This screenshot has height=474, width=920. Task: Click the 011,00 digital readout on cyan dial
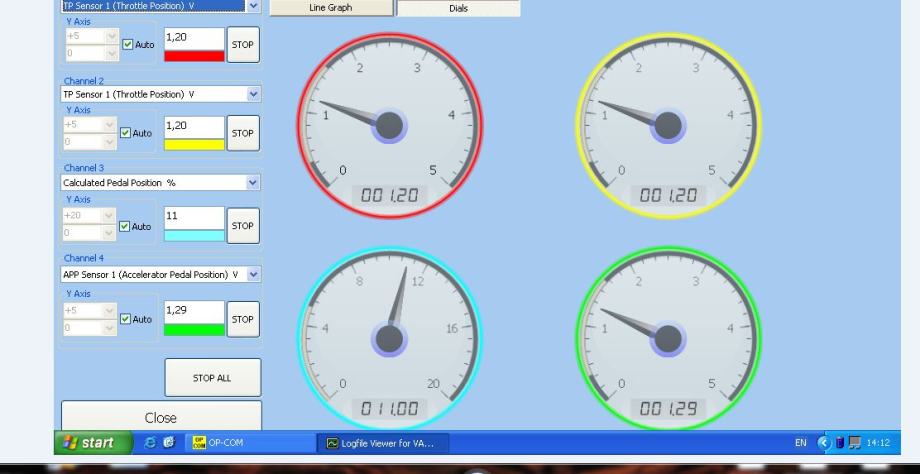pyautogui.click(x=390, y=408)
